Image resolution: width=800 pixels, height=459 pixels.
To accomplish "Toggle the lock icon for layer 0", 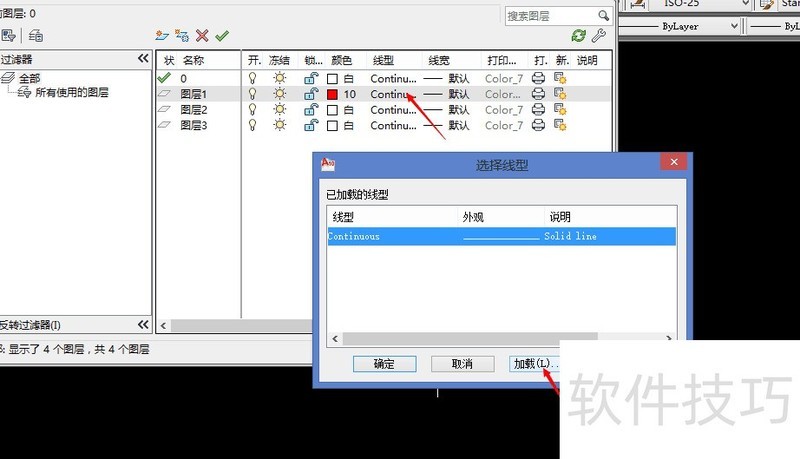I will click(311, 78).
